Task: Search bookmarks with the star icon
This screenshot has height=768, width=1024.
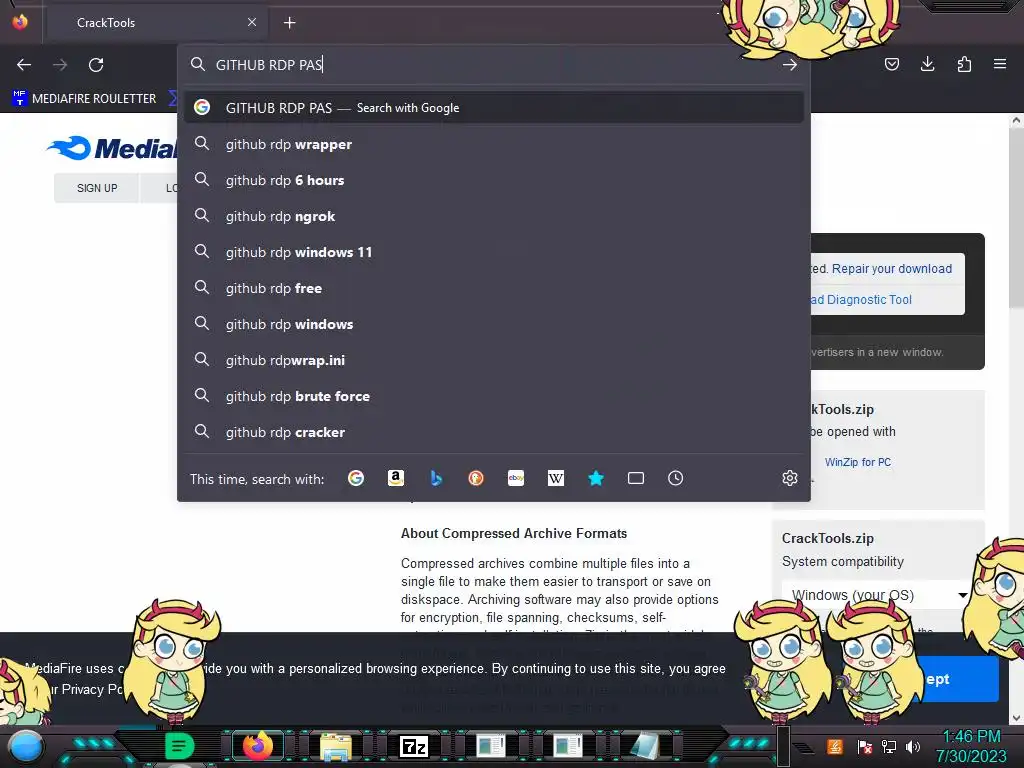Action: pyautogui.click(x=596, y=478)
